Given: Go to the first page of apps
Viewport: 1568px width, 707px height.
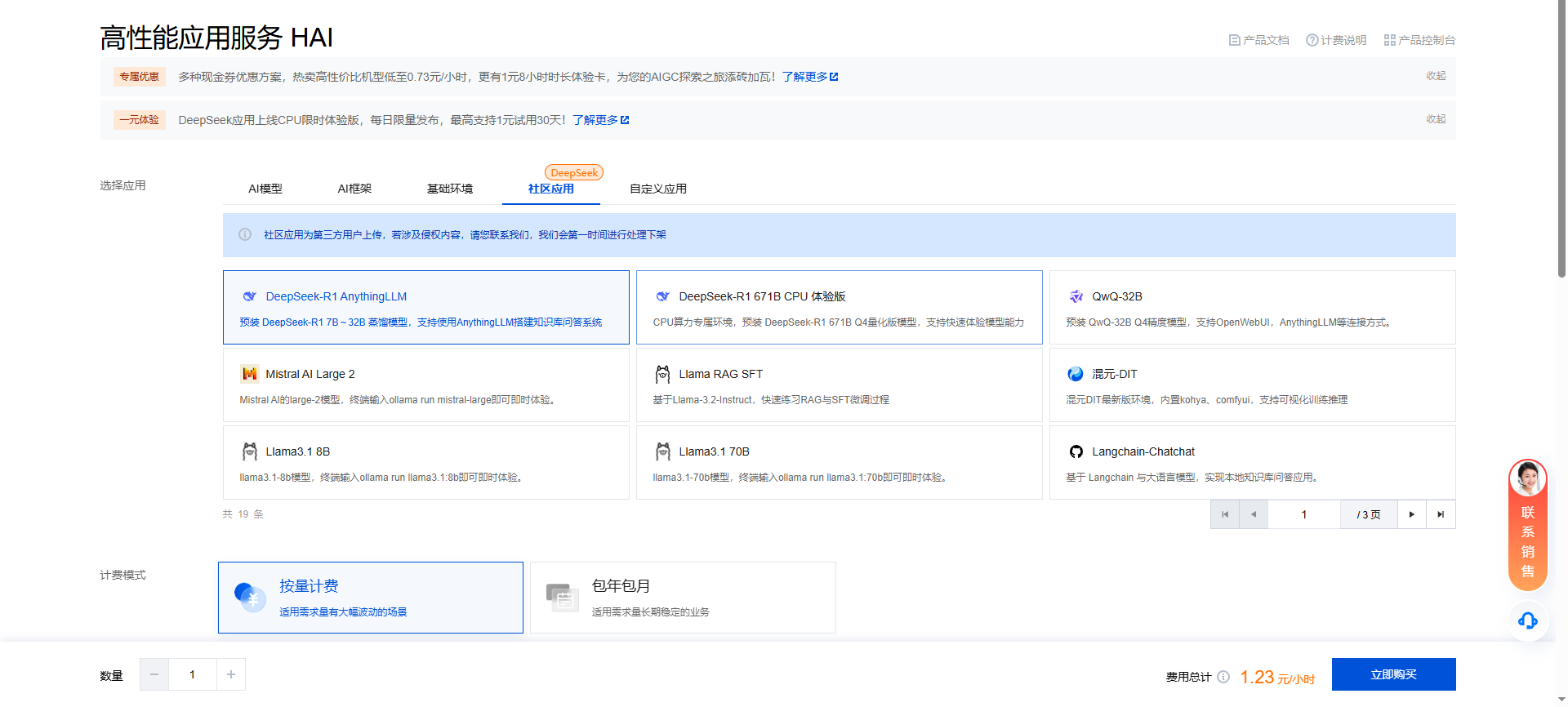Looking at the screenshot, I should [1225, 514].
